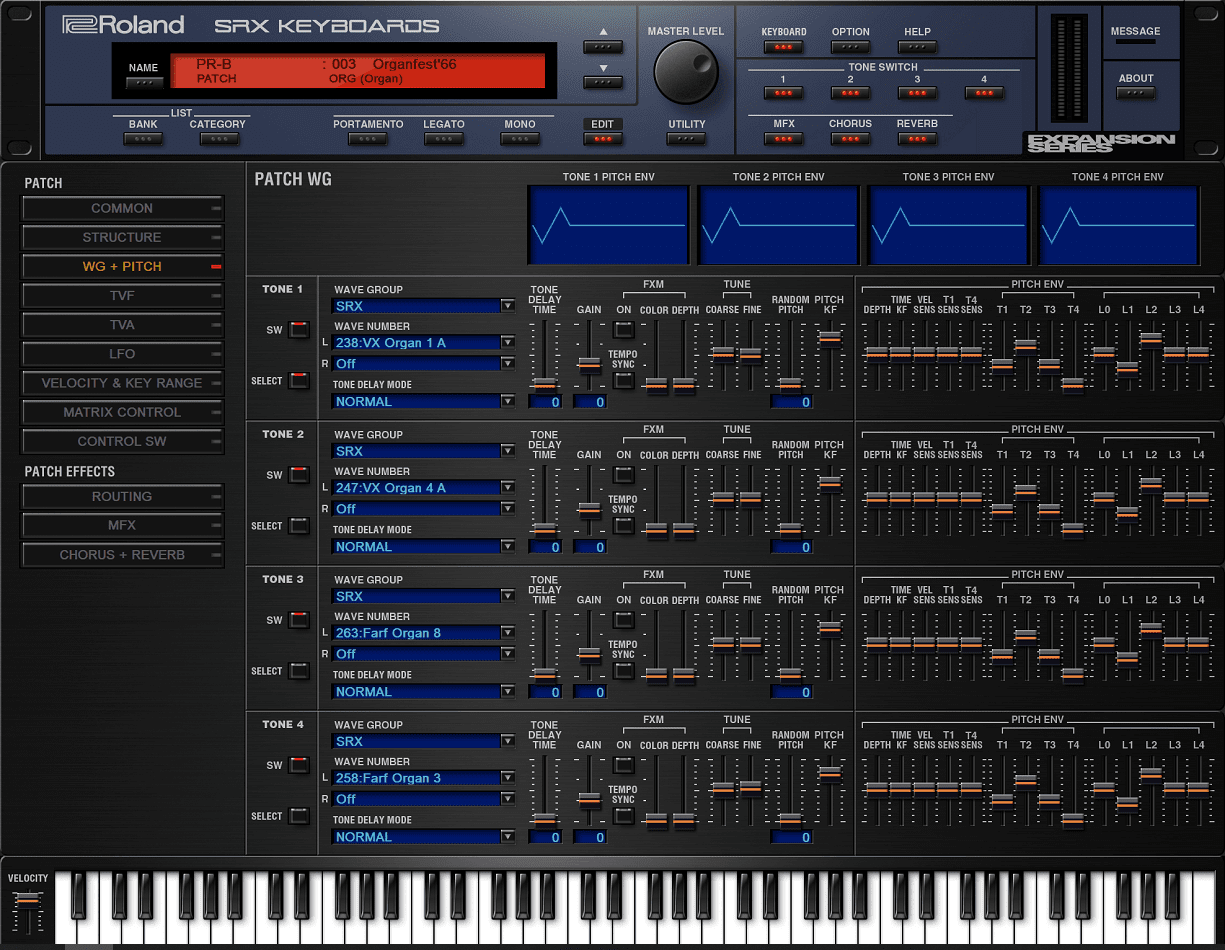Toggle Tone Switch 3
Viewport: 1225px width, 950px height.
pos(917,93)
